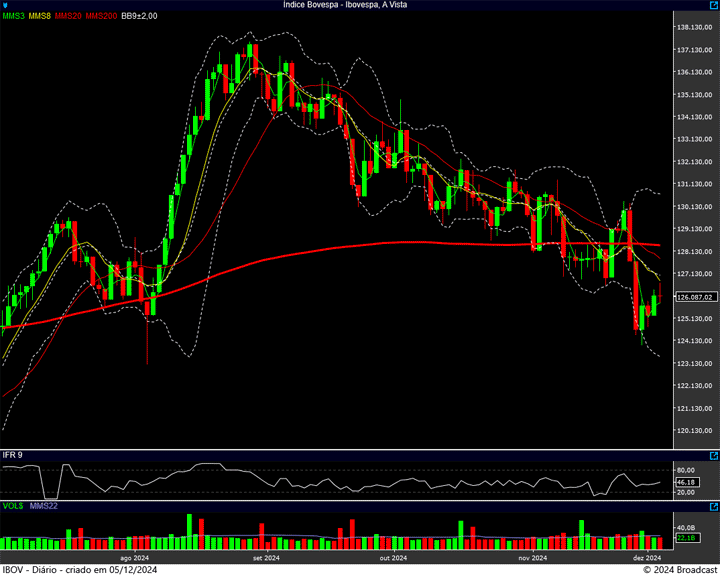
Task: Select the MMS3 indicator label
Action: (14, 16)
